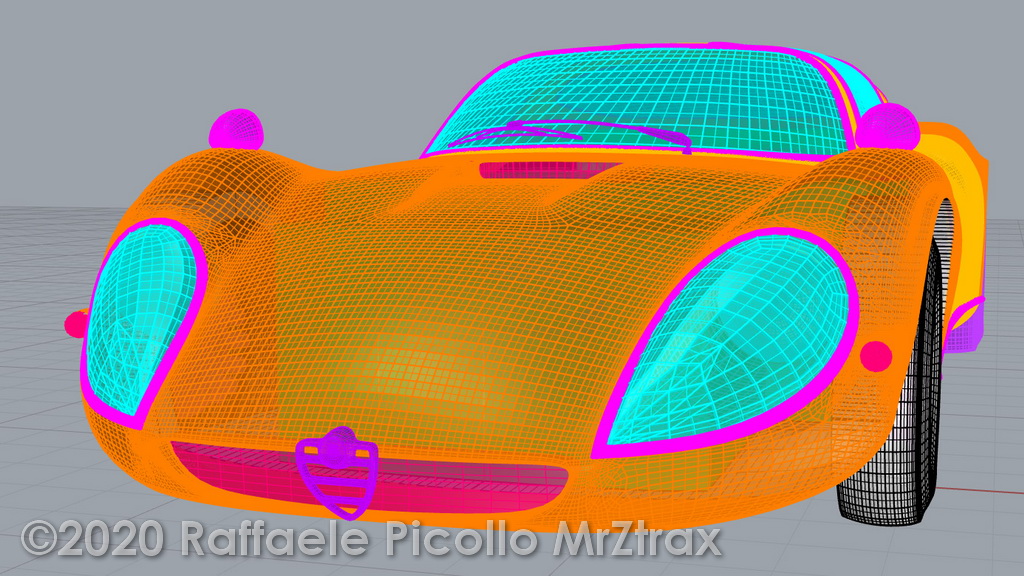Select the Alfa Romeo shield badge on grille

pos(337,472)
